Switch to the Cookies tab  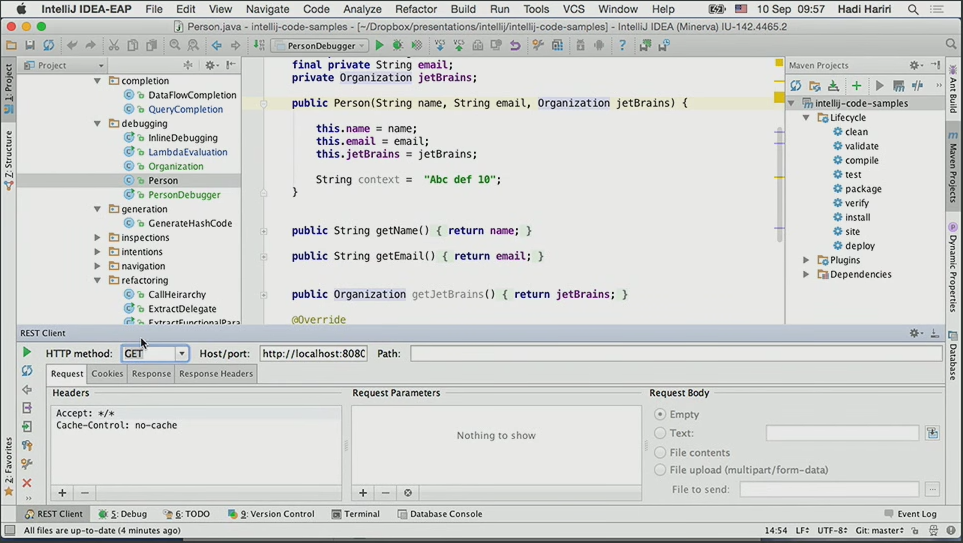[107, 373]
